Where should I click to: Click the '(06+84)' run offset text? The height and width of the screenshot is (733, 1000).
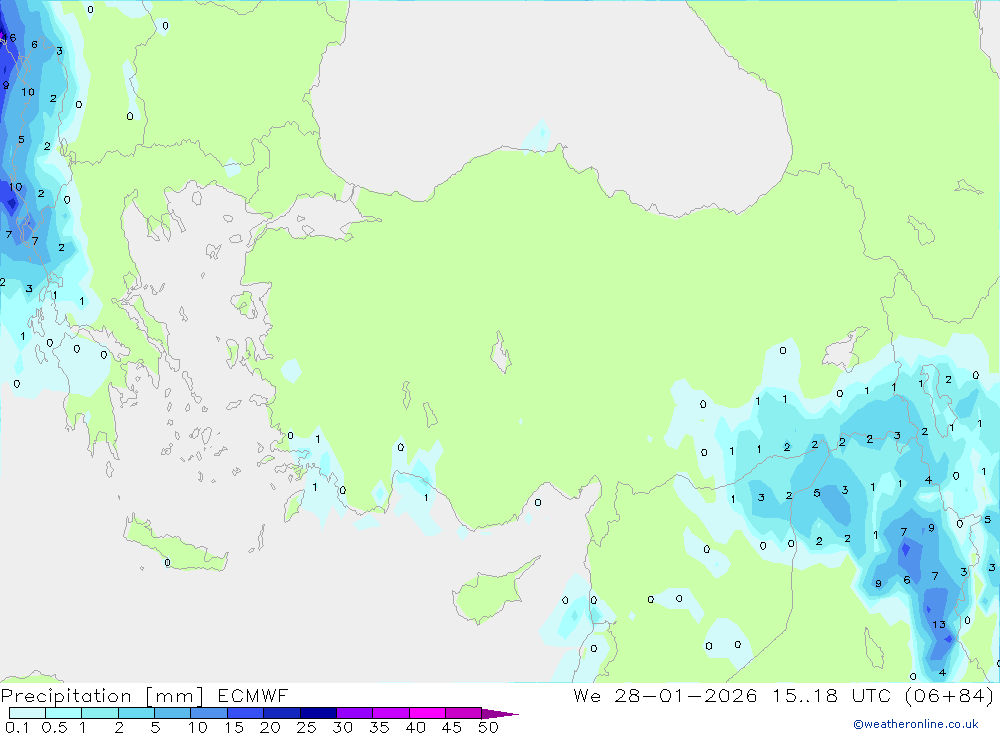click(x=949, y=695)
